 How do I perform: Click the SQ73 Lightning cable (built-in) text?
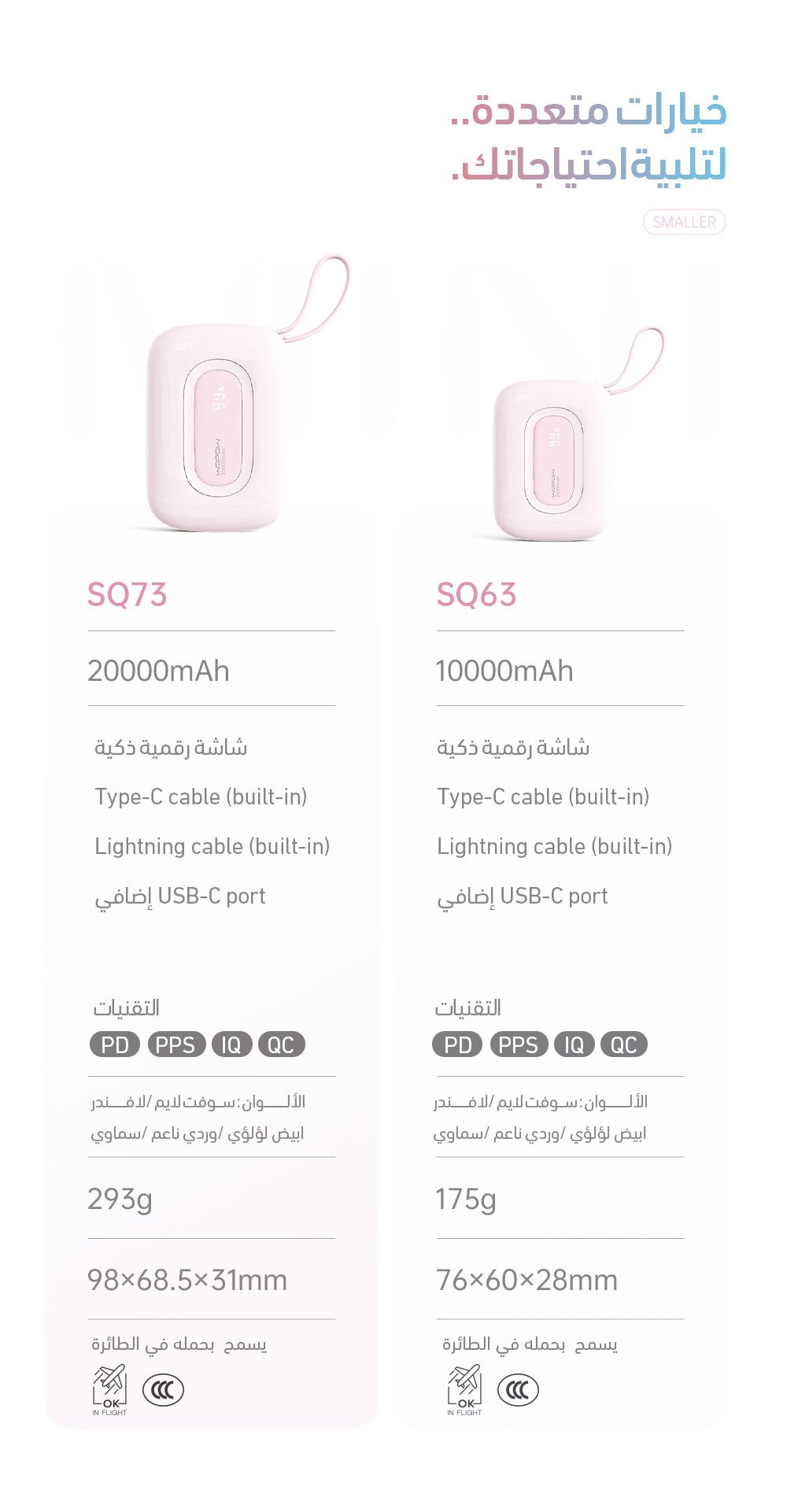point(212,846)
